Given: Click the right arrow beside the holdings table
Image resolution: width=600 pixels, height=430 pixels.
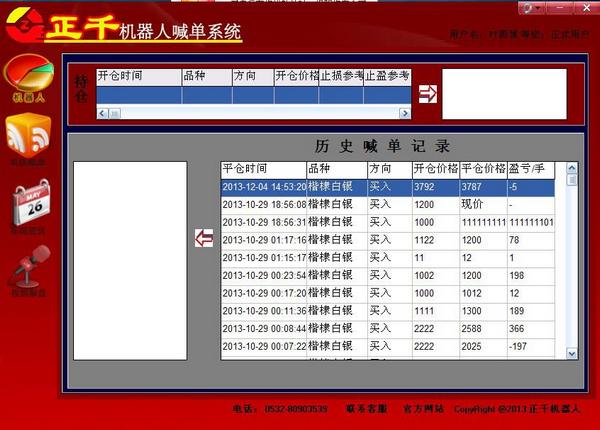Looking at the screenshot, I should [428, 94].
